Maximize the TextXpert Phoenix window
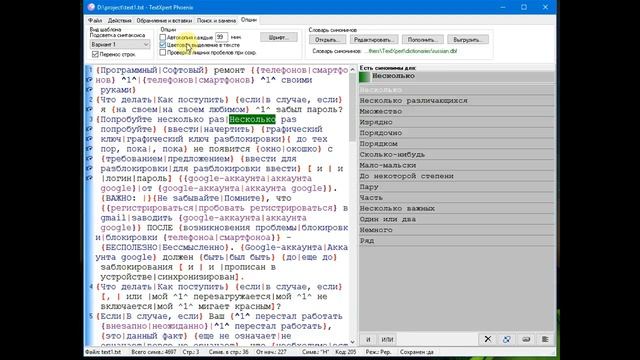 coord(524,7)
